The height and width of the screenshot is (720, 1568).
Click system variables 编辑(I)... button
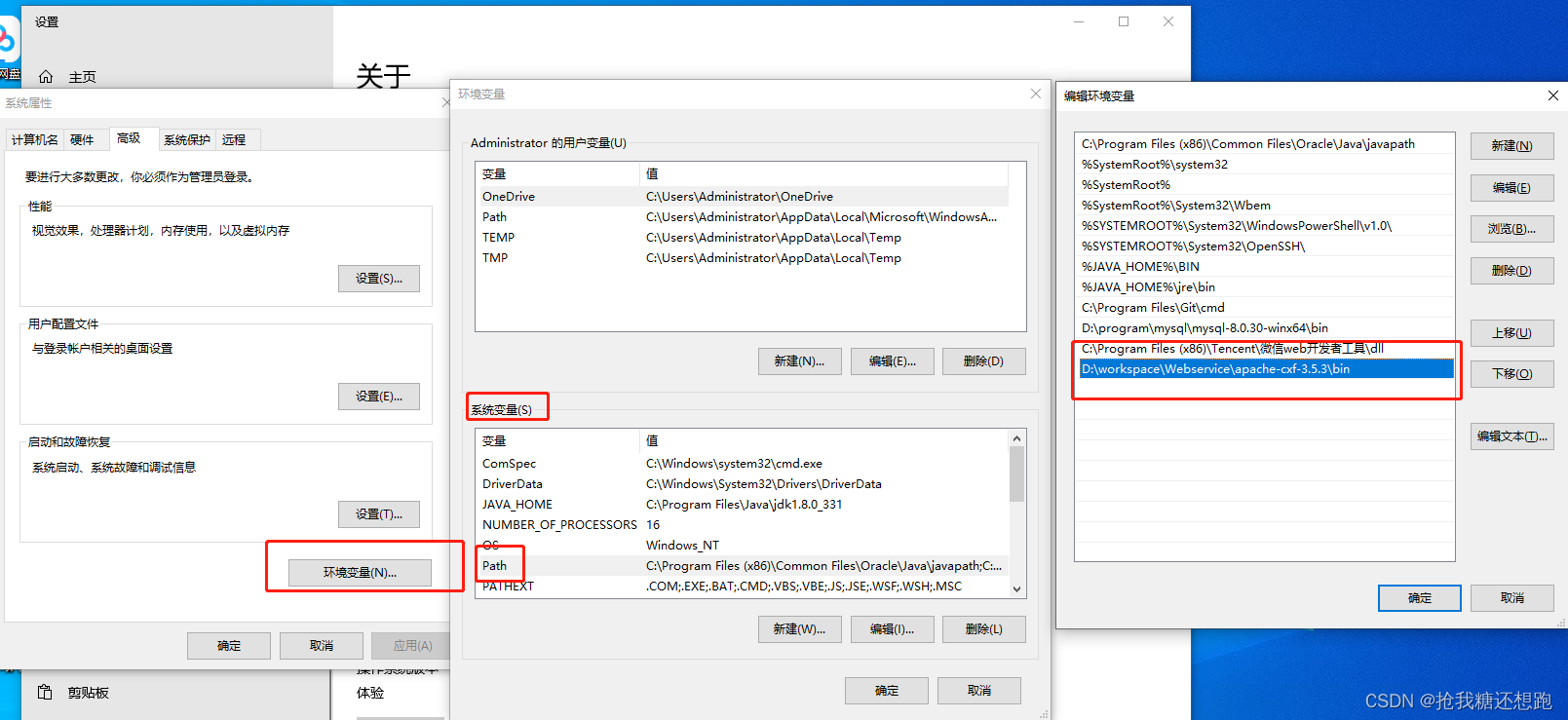893,629
